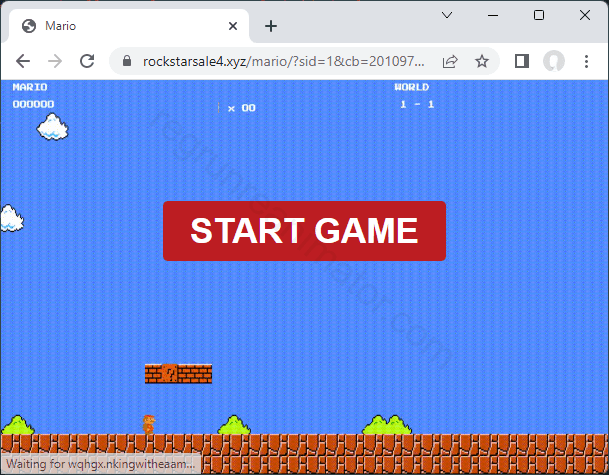Screen dimensions: 609x475
Task: Open the Chrome three-dot menu
Action: coord(586,61)
